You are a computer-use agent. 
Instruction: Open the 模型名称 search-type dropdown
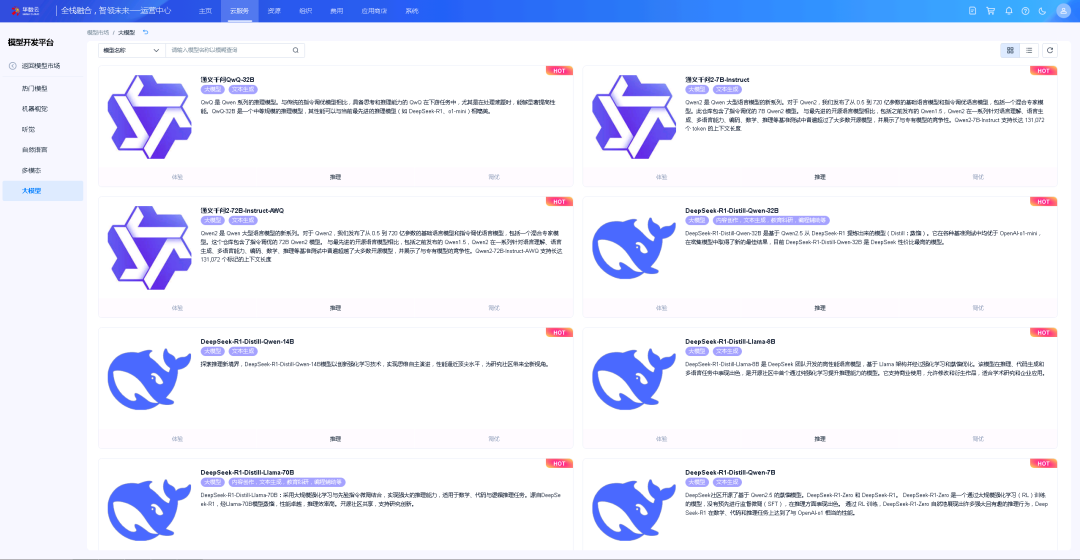[x=132, y=50]
